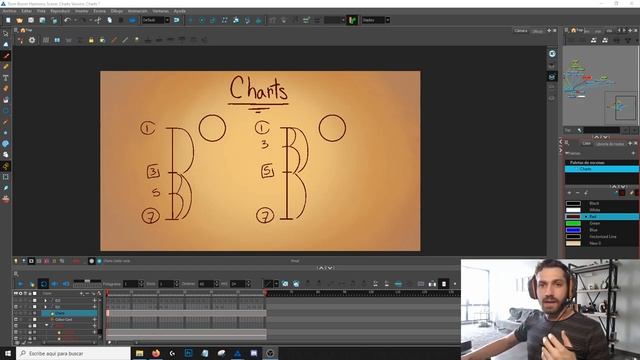Click the red playhead at timeline start
640x360 pixels.
[x=107, y=292]
